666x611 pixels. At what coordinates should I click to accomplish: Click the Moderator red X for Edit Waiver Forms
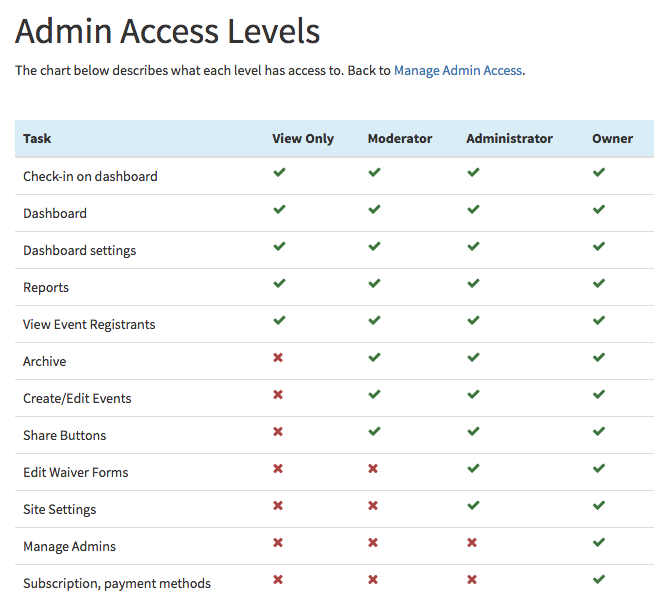coord(373,468)
